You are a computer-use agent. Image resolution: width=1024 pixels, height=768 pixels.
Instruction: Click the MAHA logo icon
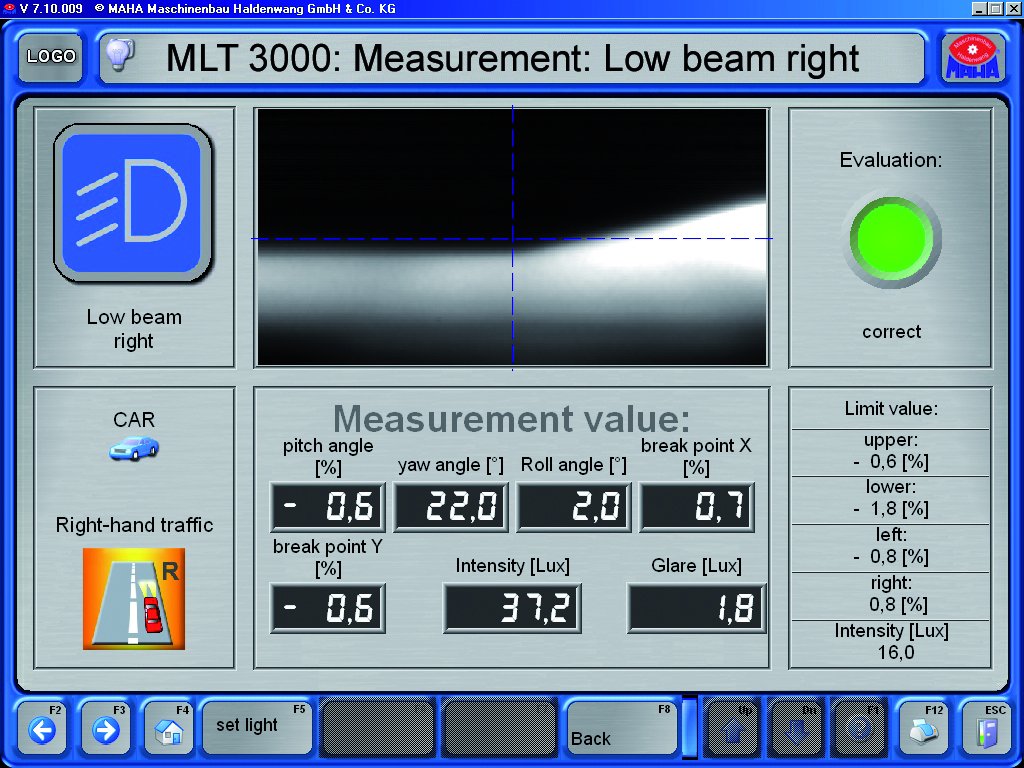[972, 57]
